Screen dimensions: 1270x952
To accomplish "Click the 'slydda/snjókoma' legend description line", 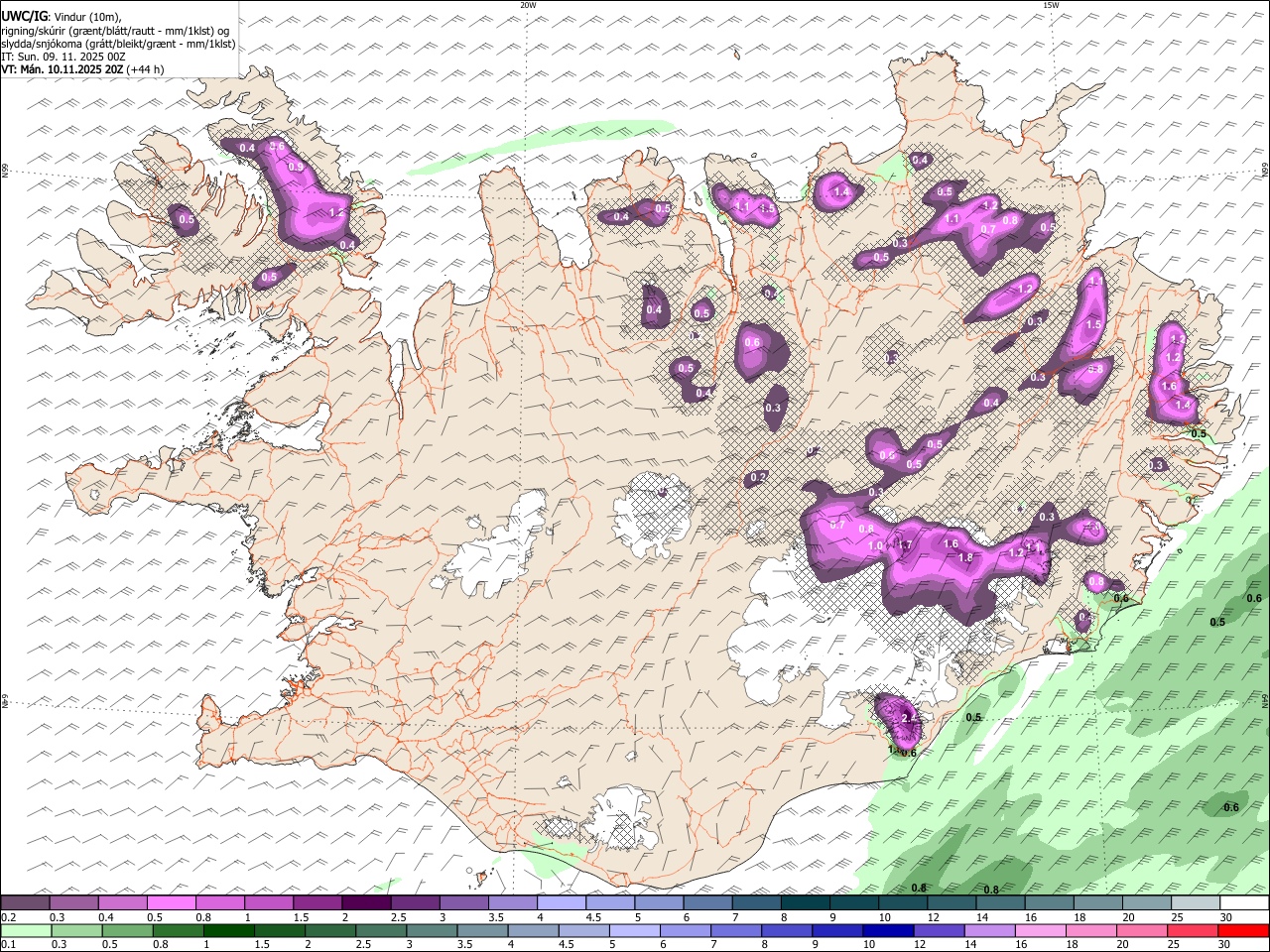I will pos(118,44).
